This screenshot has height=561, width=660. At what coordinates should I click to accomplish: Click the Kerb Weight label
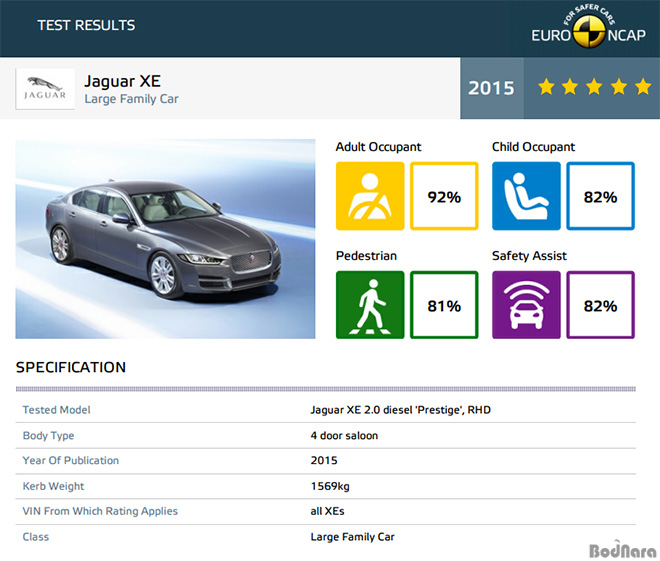tap(53, 486)
